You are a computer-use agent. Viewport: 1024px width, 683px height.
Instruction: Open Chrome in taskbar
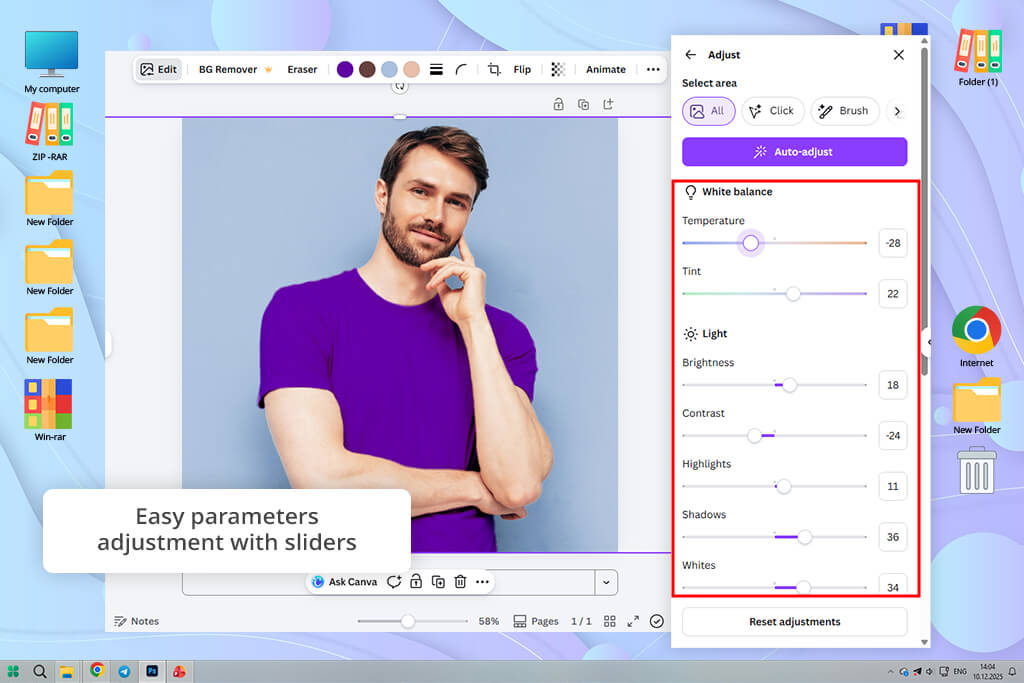coord(97,670)
